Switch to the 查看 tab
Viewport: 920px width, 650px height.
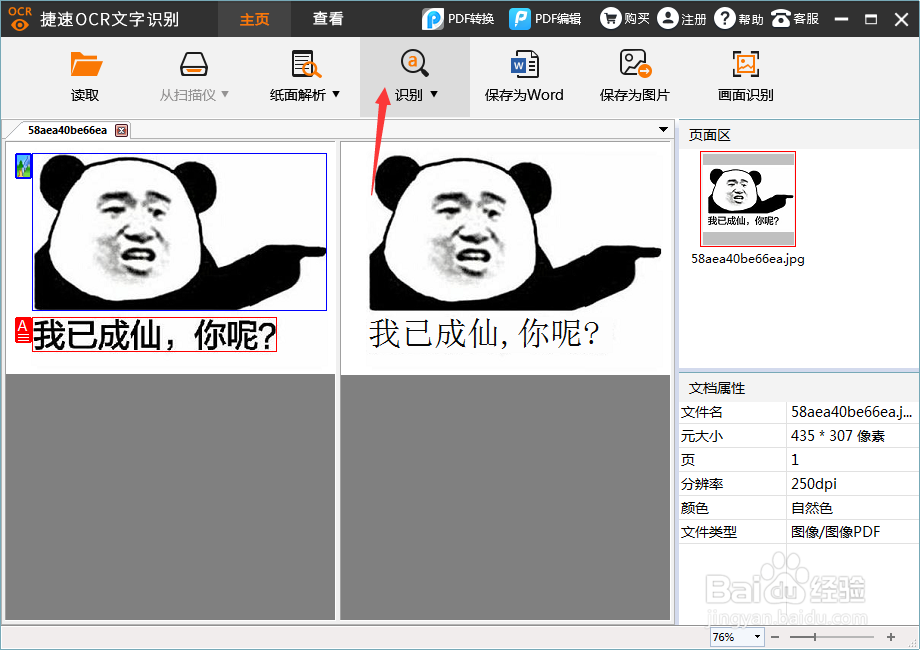point(328,19)
